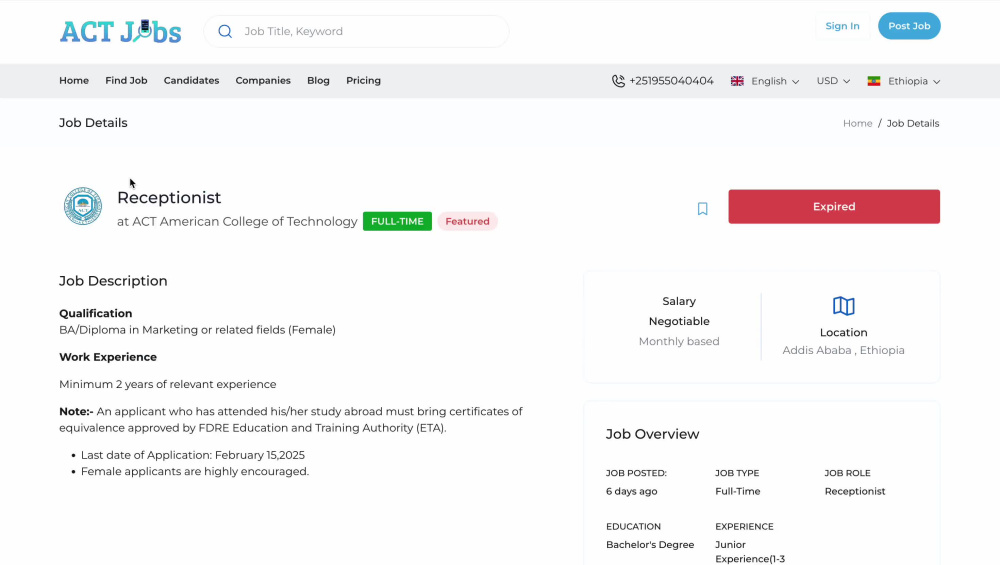Click the Bachelor's Degree education value
The height and width of the screenshot is (565, 1000).
(x=650, y=545)
